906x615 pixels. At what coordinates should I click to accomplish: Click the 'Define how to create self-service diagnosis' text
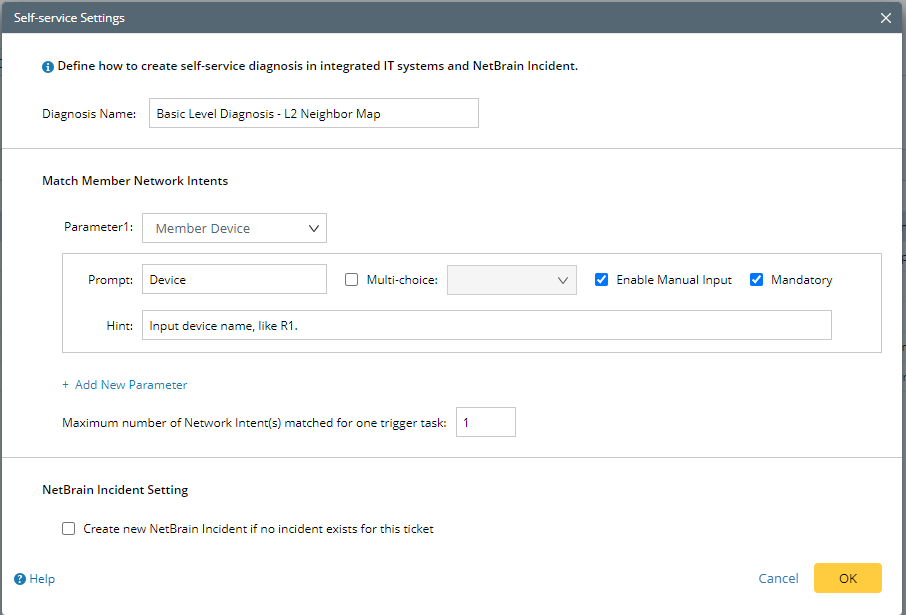(x=318, y=66)
